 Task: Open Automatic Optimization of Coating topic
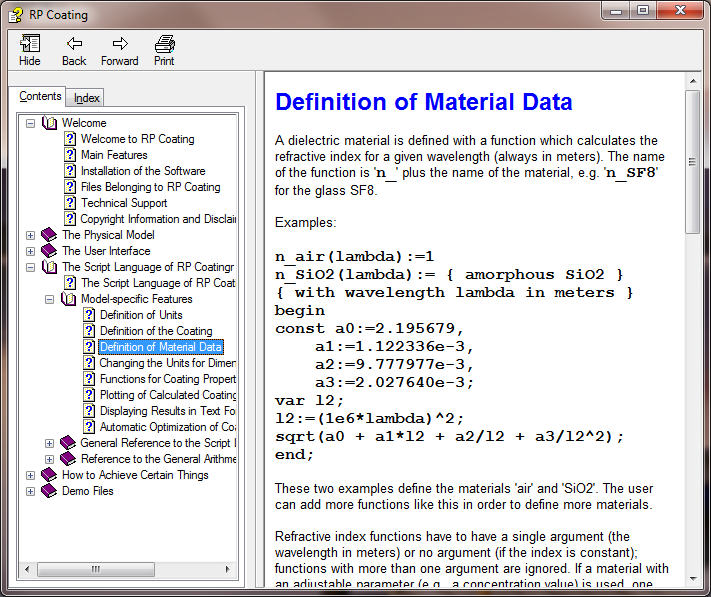click(168, 427)
